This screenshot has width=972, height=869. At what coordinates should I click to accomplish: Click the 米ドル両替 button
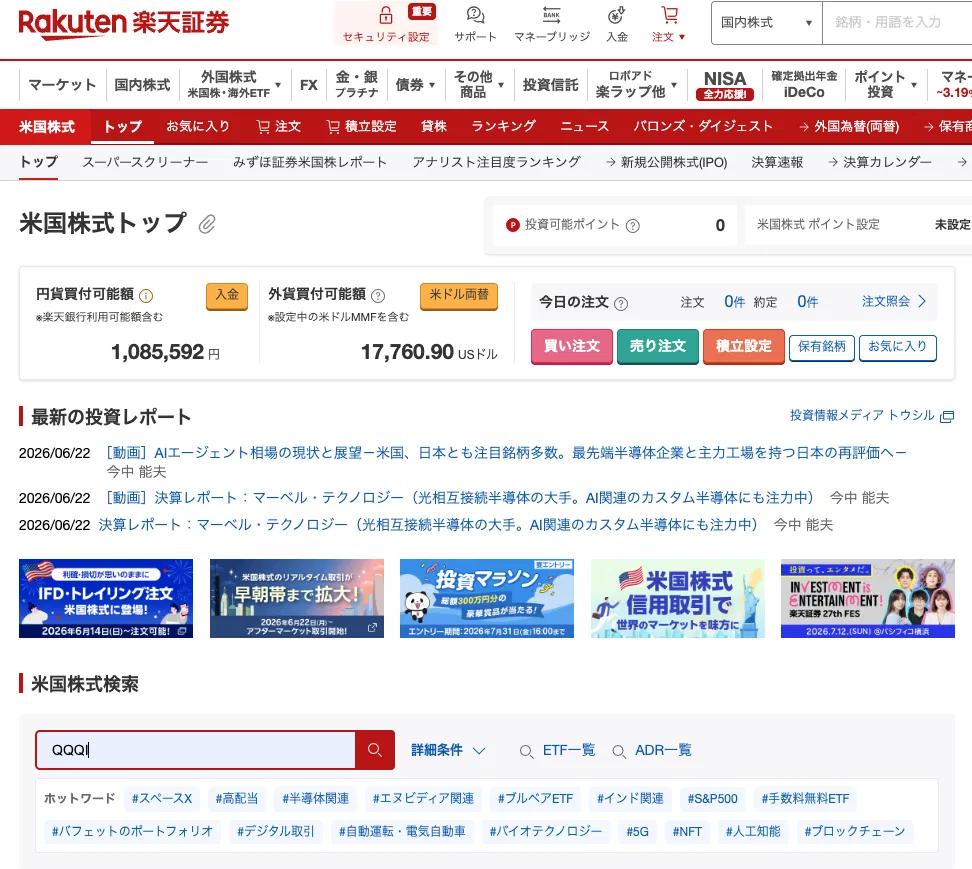(459, 296)
